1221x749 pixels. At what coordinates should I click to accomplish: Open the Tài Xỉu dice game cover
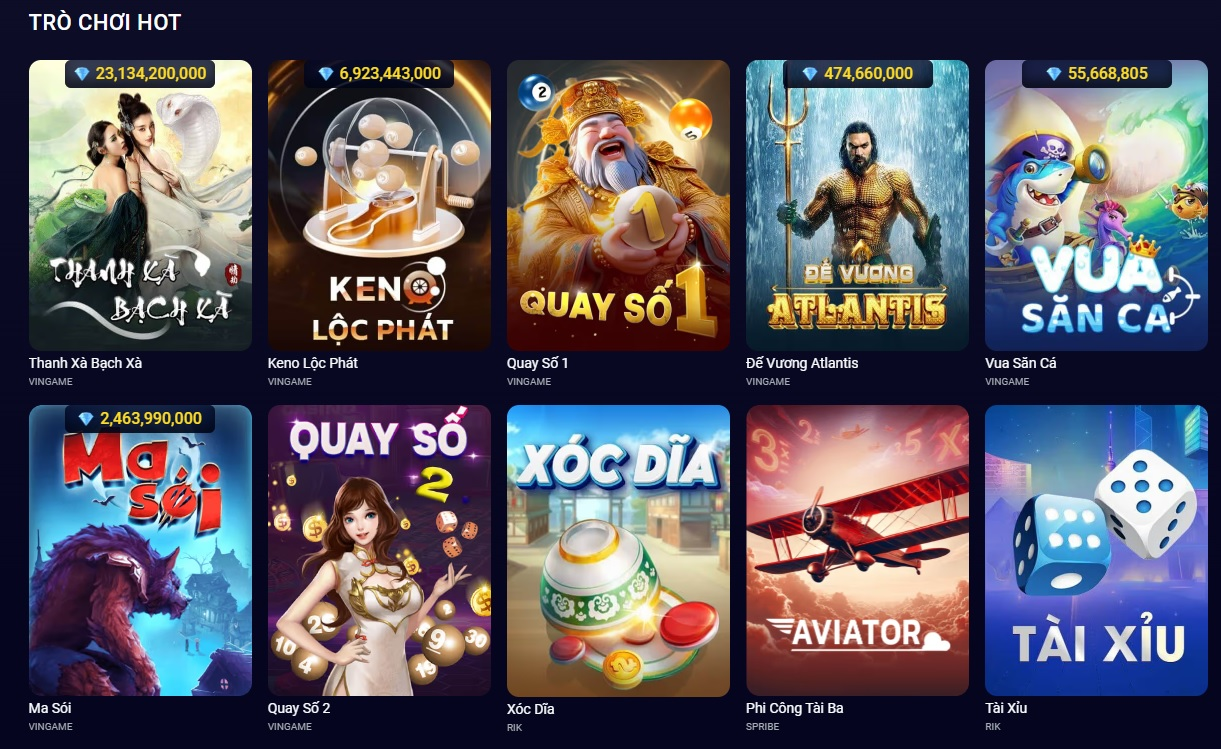coord(1096,550)
